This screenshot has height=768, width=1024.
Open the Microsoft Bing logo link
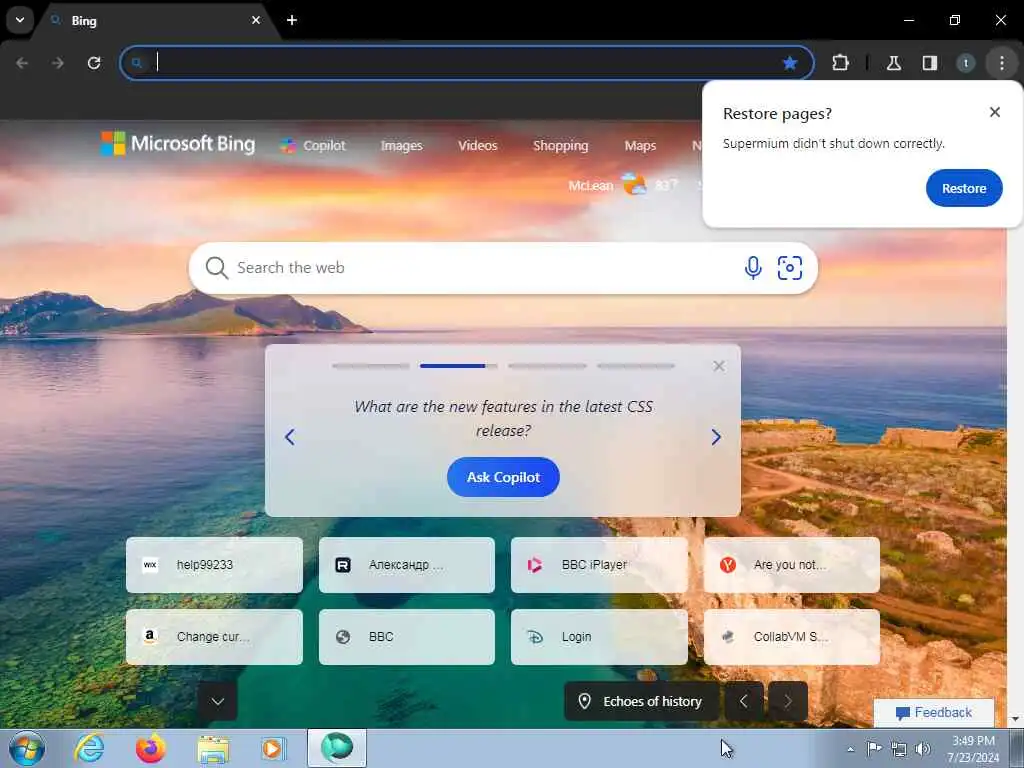tap(178, 144)
